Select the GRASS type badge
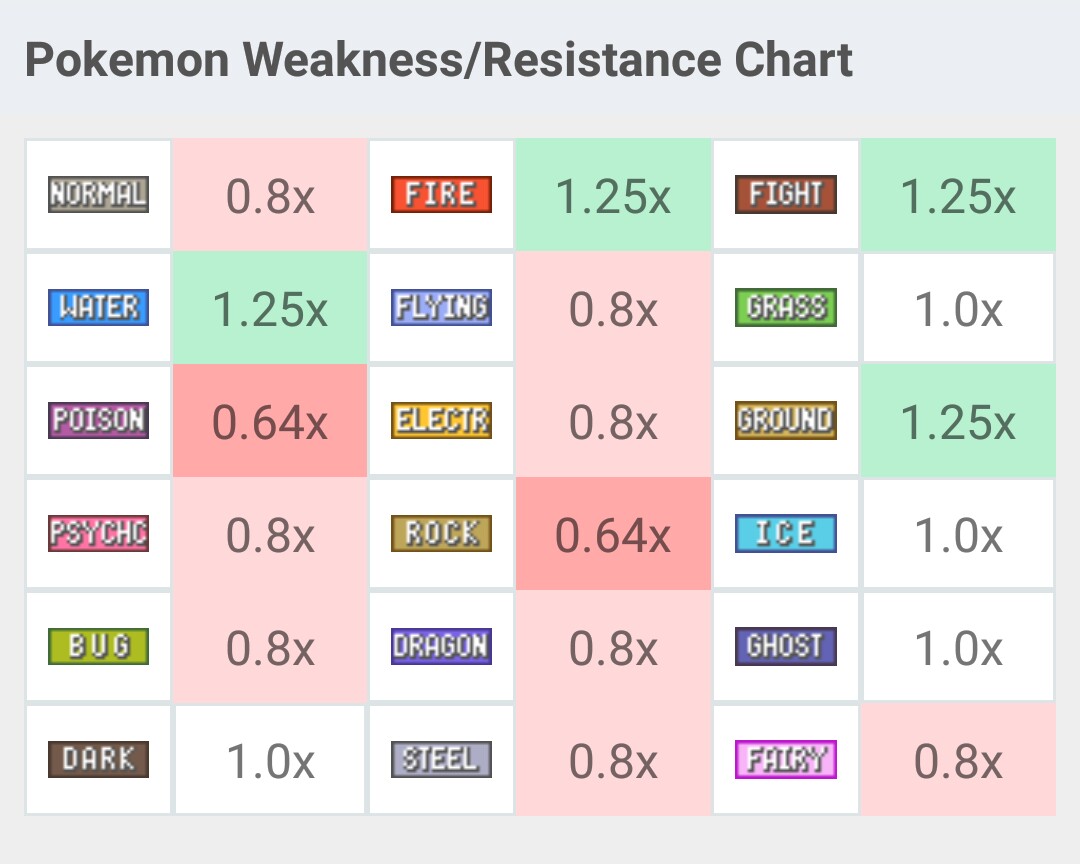 click(785, 307)
